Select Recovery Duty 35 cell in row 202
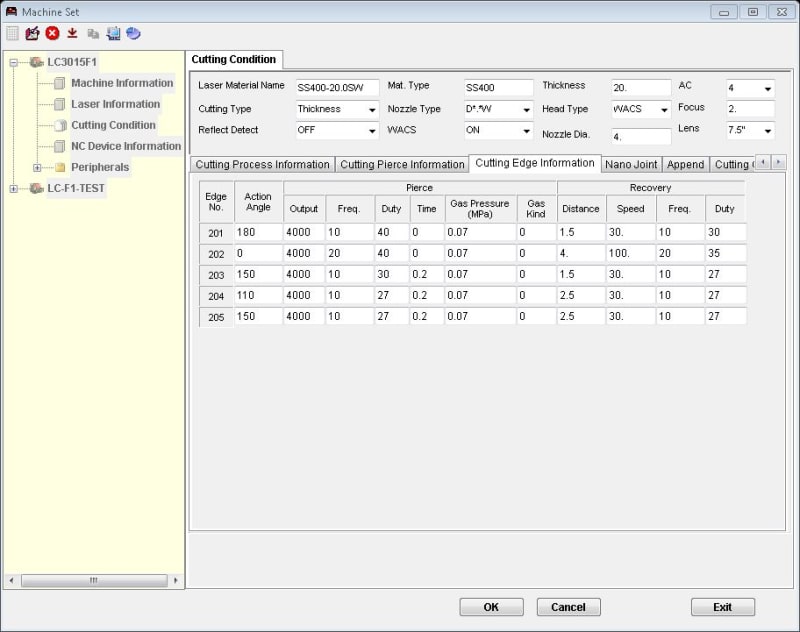The image size is (800, 632). tap(726, 253)
